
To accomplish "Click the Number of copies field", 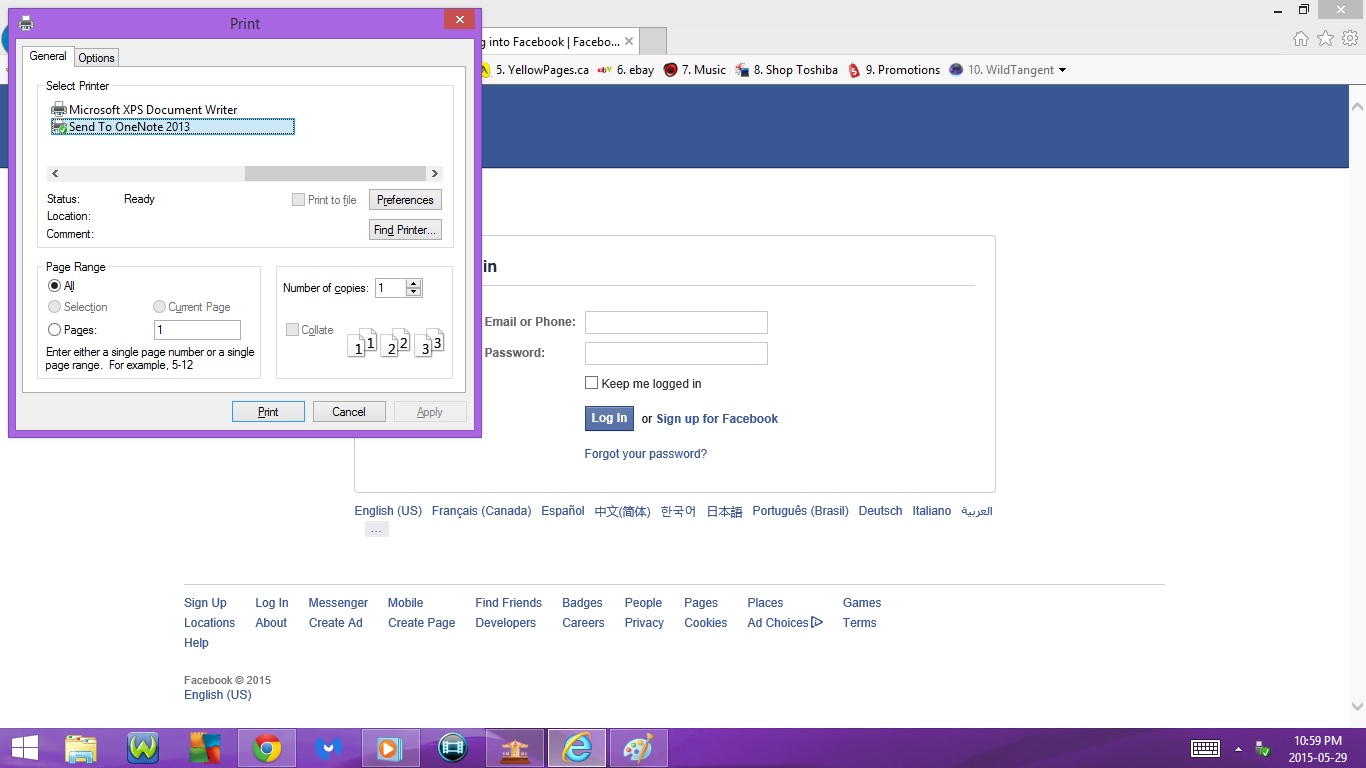I will (x=390, y=288).
